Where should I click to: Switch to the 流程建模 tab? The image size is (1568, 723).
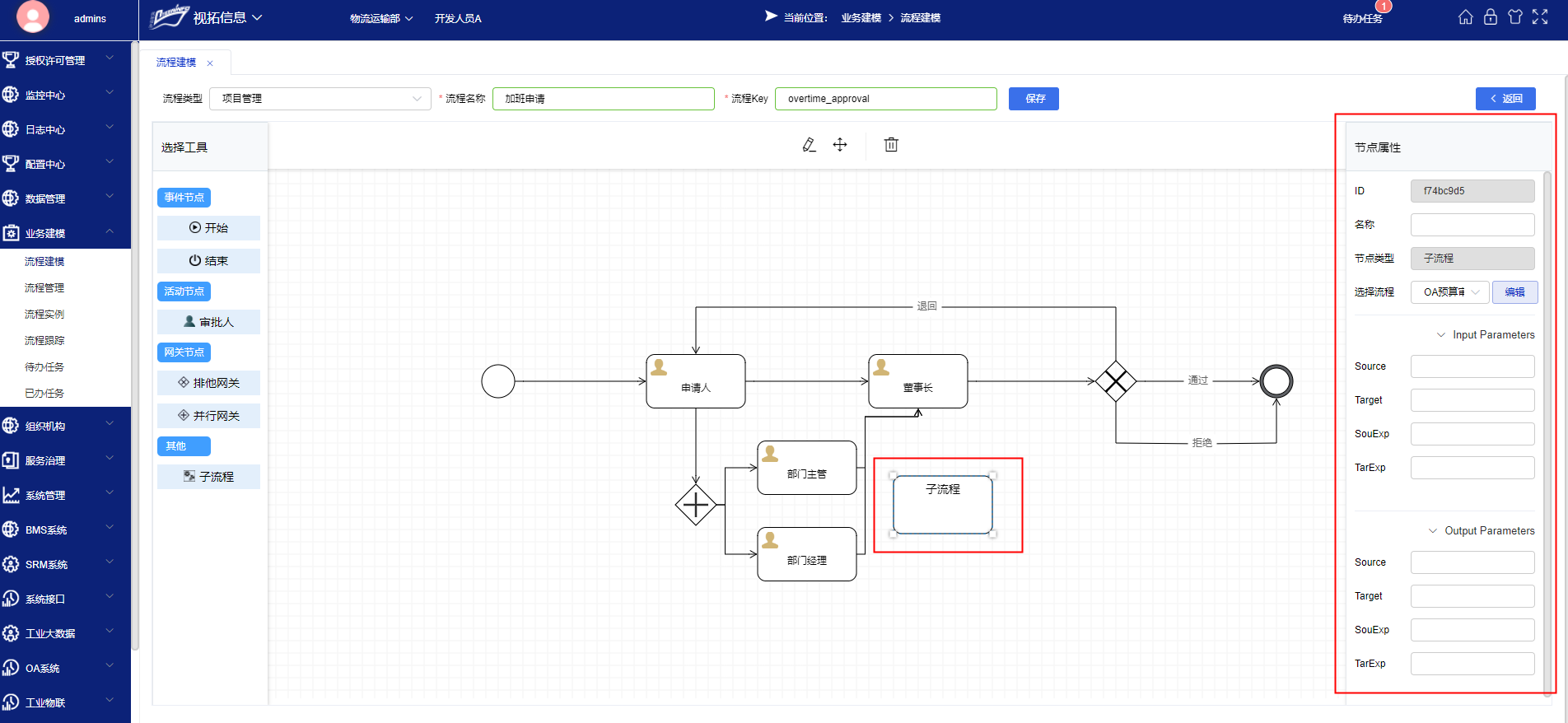(176, 63)
